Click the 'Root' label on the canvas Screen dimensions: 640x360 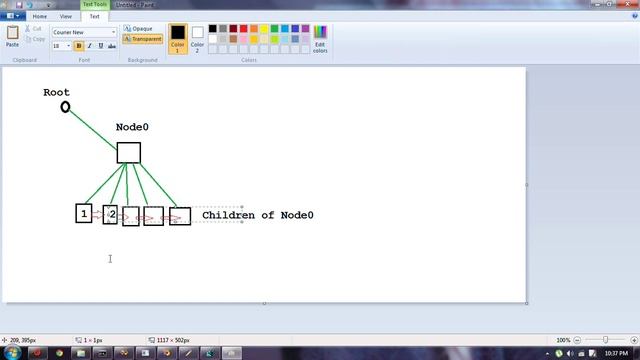[x=56, y=92]
